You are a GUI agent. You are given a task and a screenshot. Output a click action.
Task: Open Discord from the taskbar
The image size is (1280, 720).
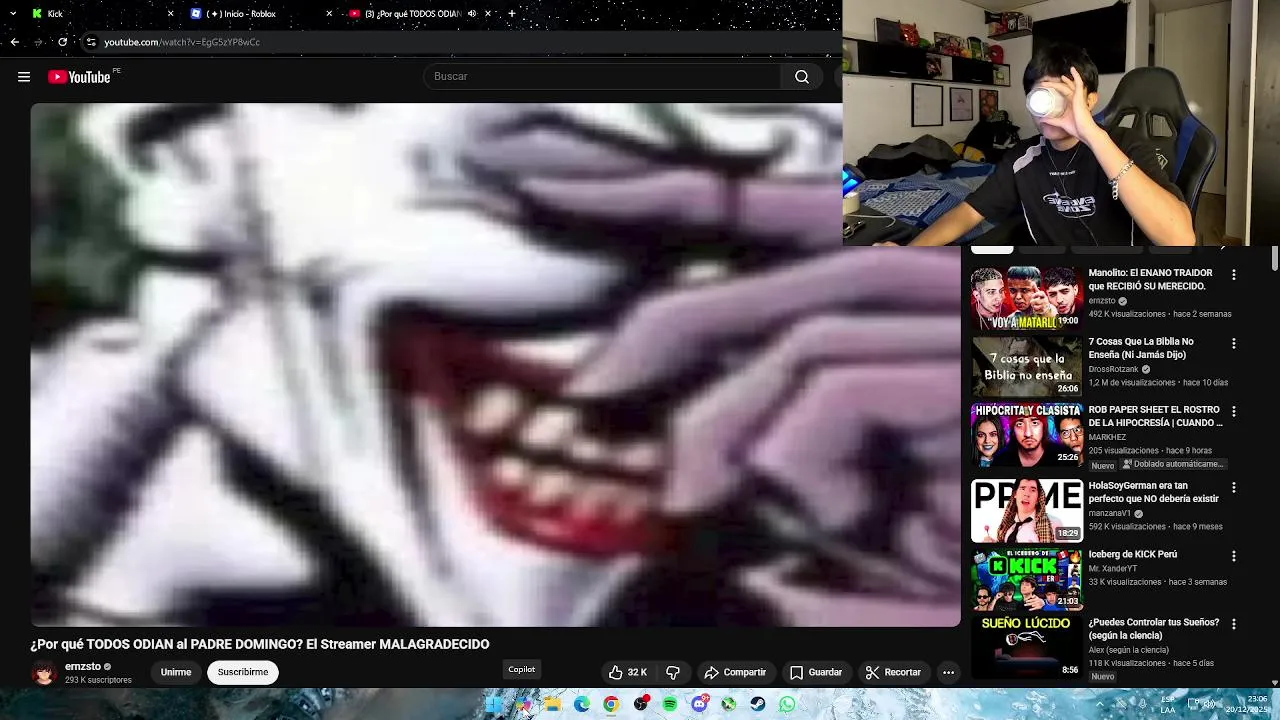(x=699, y=704)
